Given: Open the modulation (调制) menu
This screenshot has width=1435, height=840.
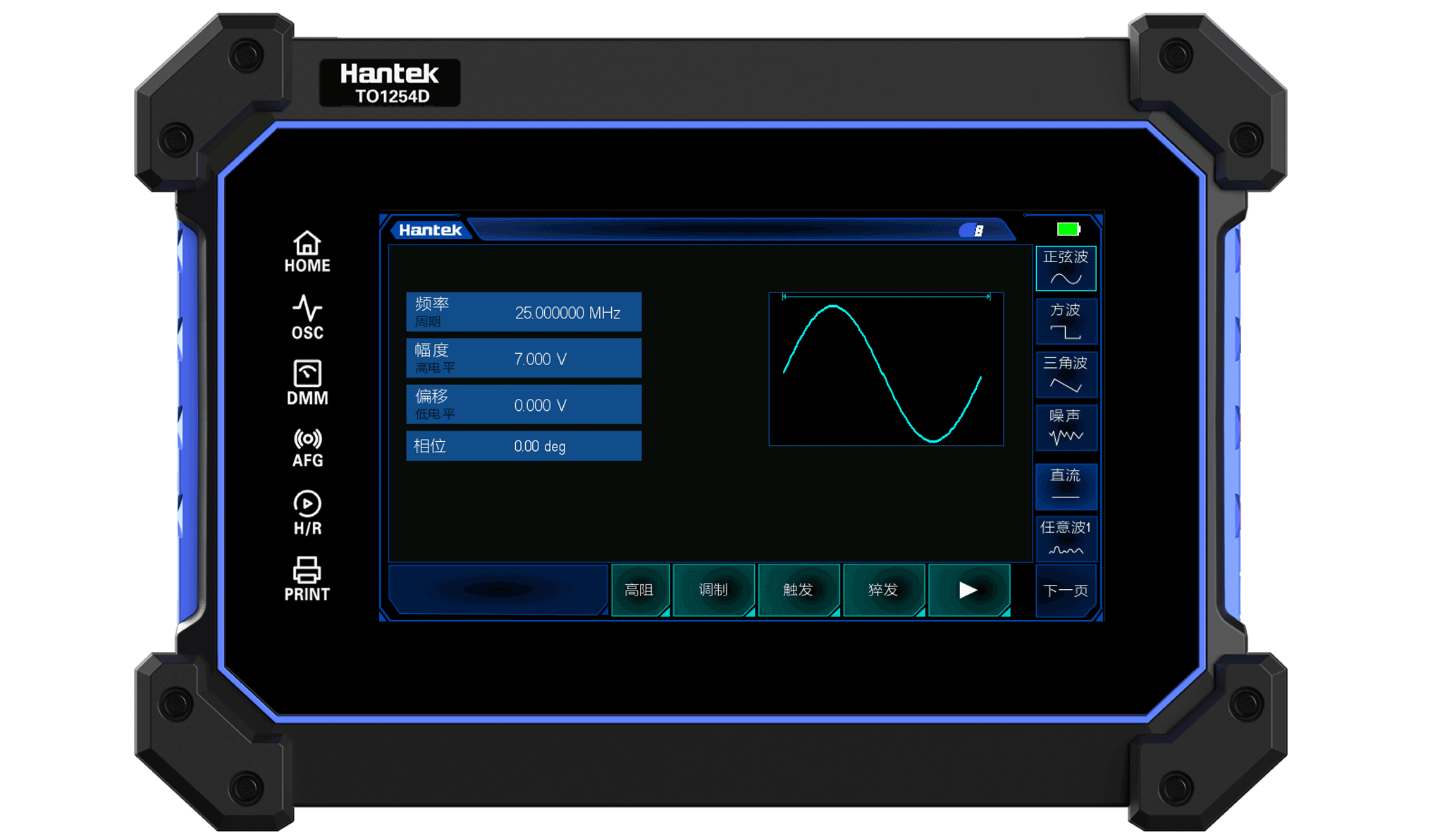Looking at the screenshot, I should click(x=713, y=590).
